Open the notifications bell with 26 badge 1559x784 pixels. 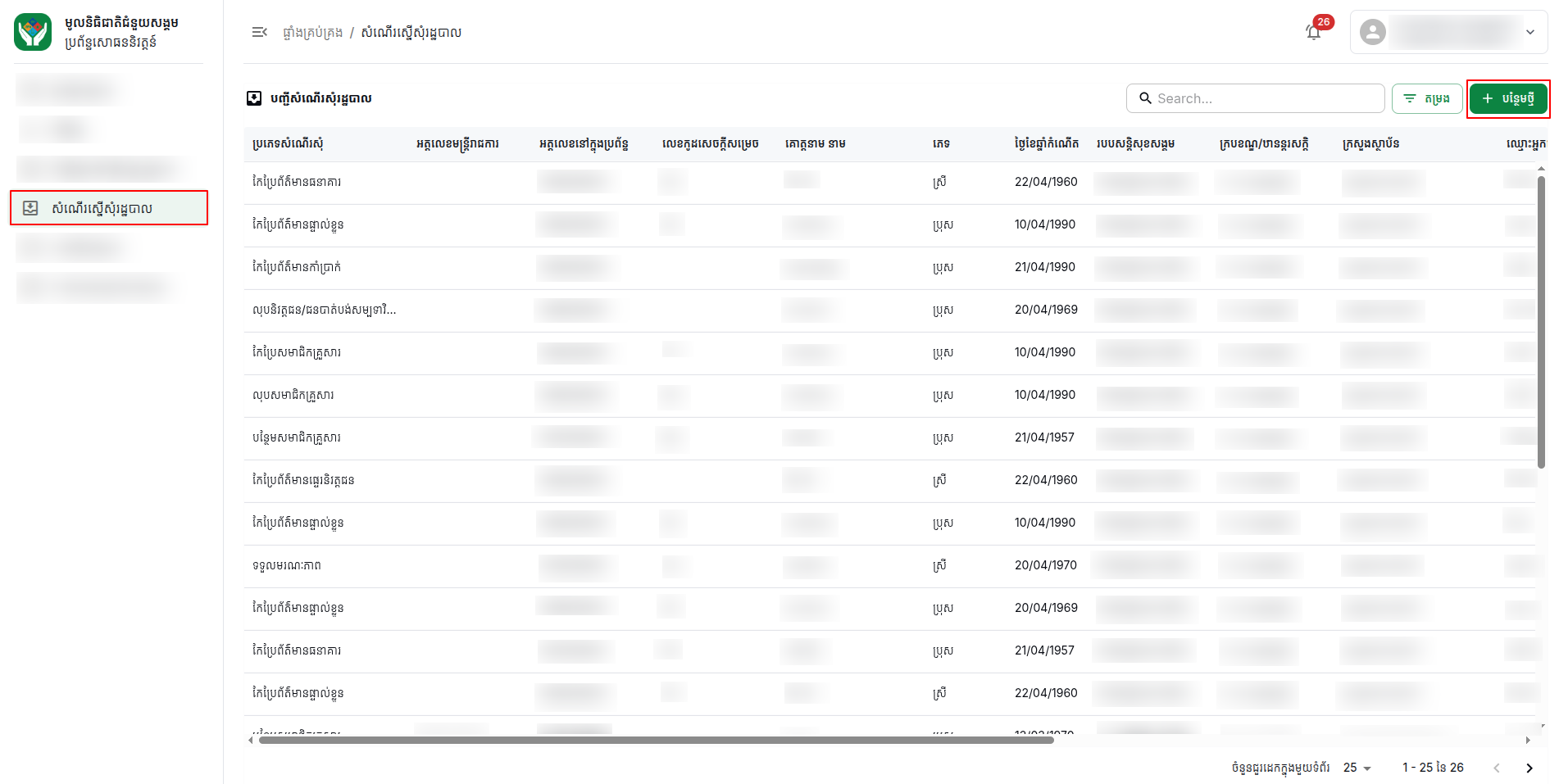[1314, 32]
